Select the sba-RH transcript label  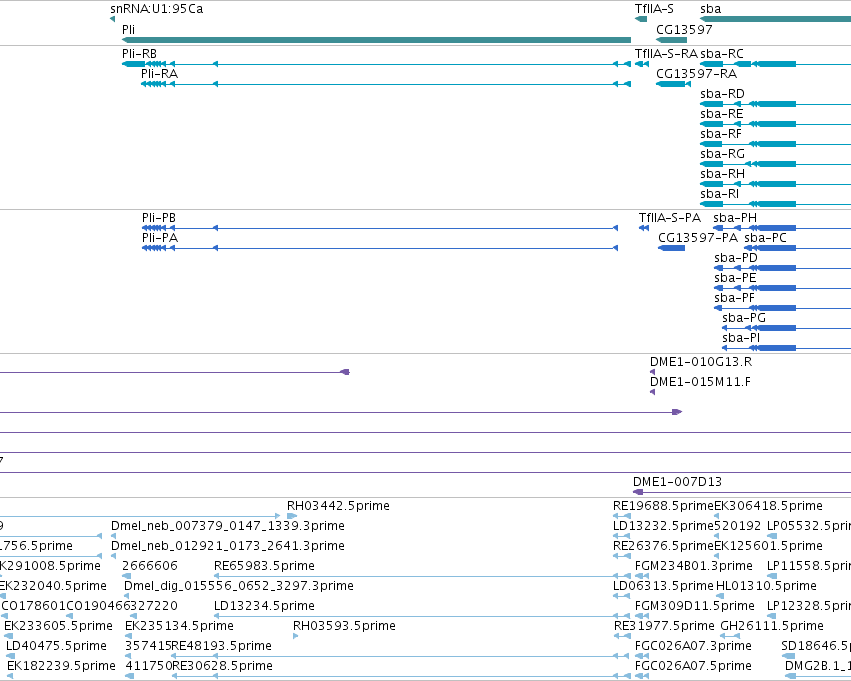click(722, 174)
